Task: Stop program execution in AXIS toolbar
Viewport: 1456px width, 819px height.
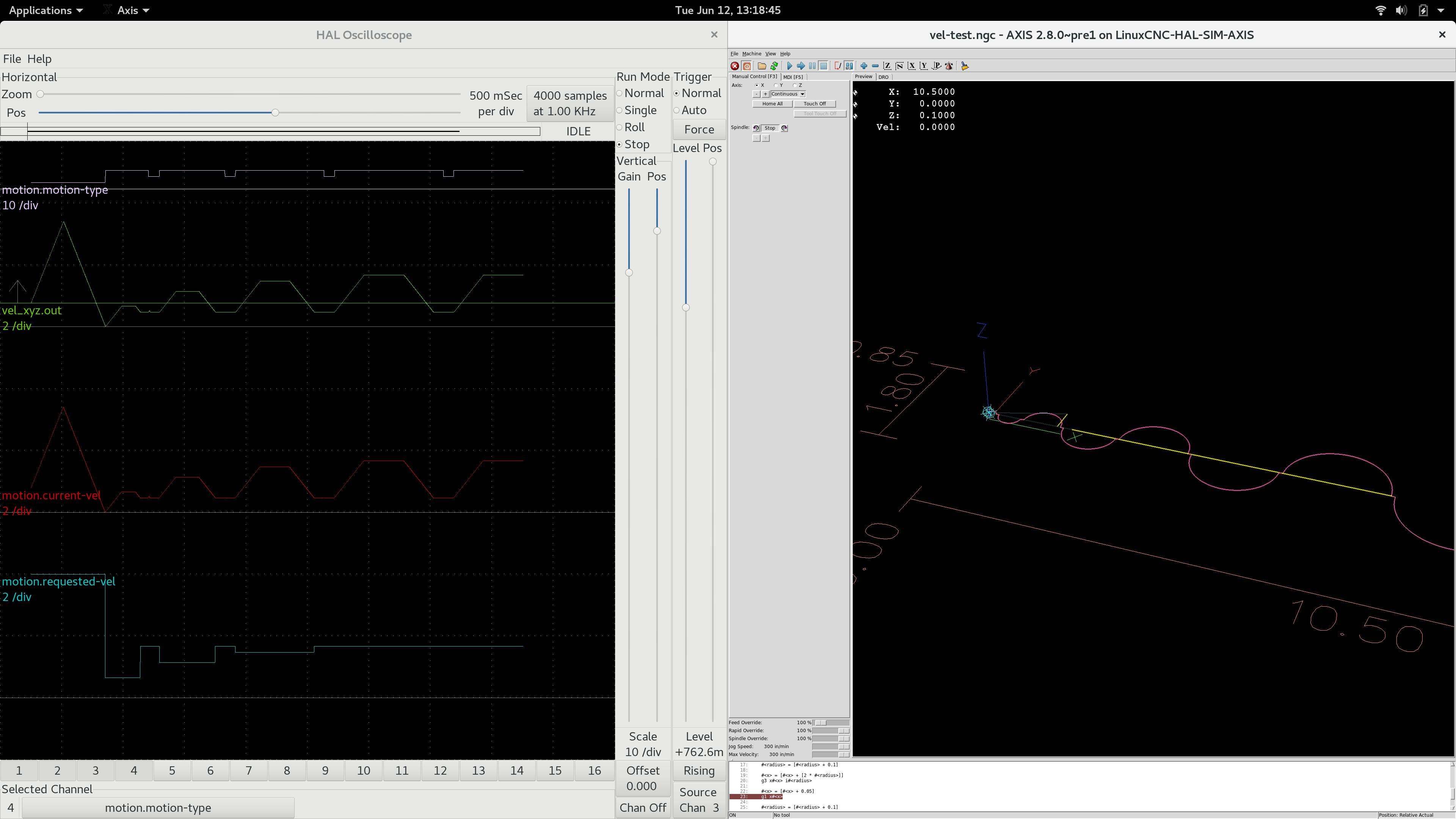Action: click(x=824, y=66)
